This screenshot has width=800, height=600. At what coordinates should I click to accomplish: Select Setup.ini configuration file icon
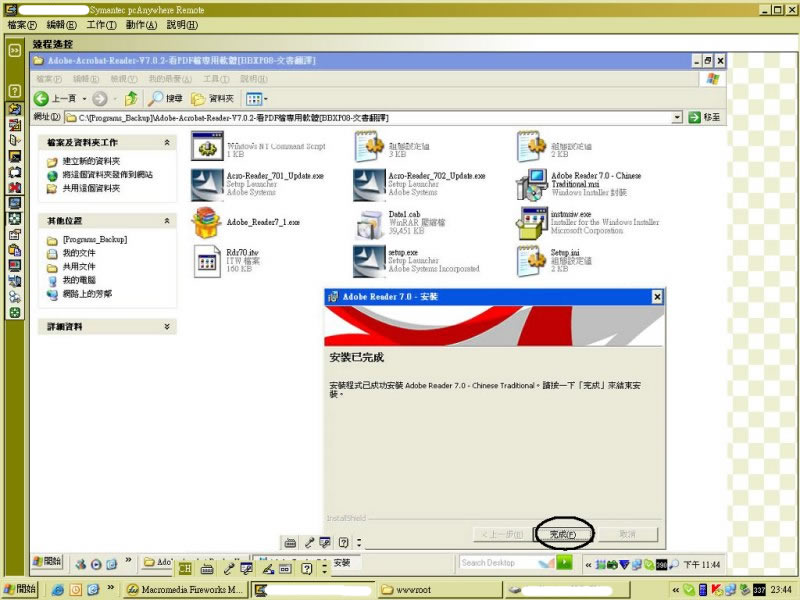tap(529, 261)
